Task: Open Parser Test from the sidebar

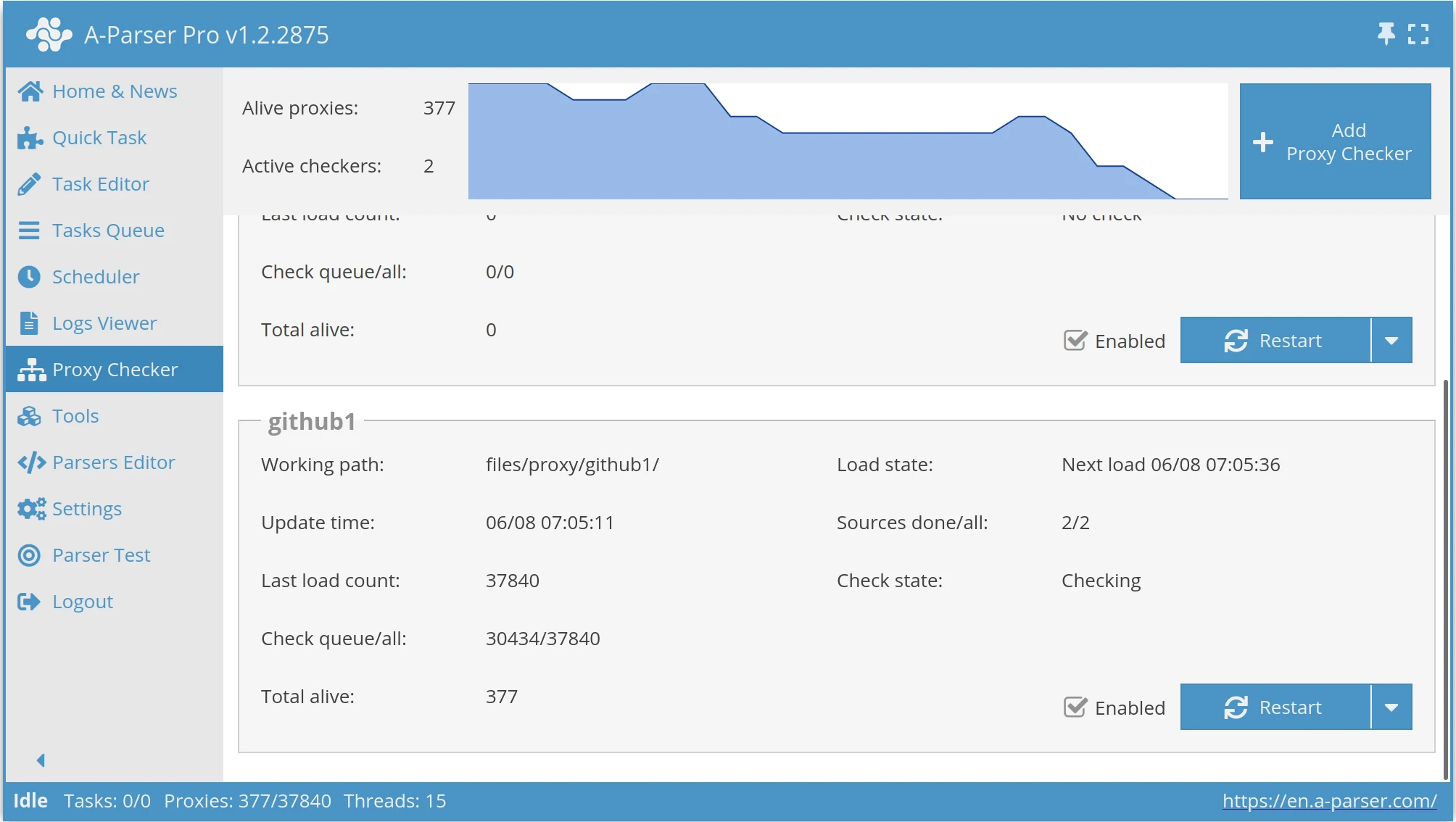Action: (29, 555)
